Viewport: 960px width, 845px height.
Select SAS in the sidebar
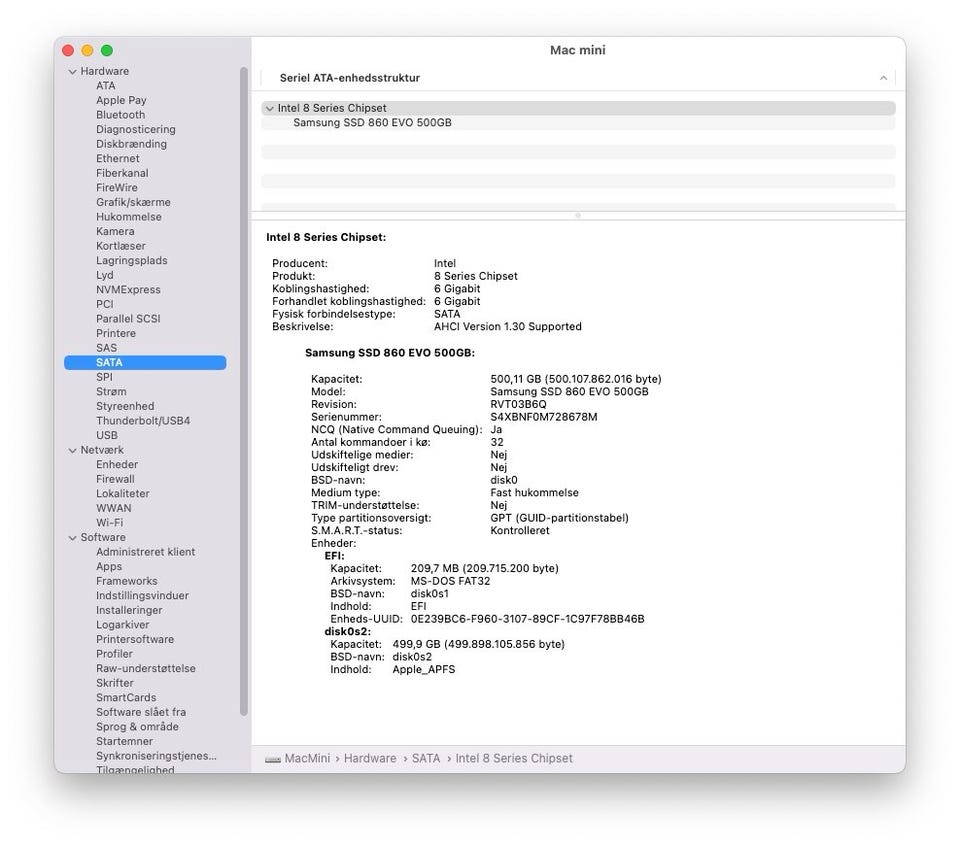click(106, 348)
